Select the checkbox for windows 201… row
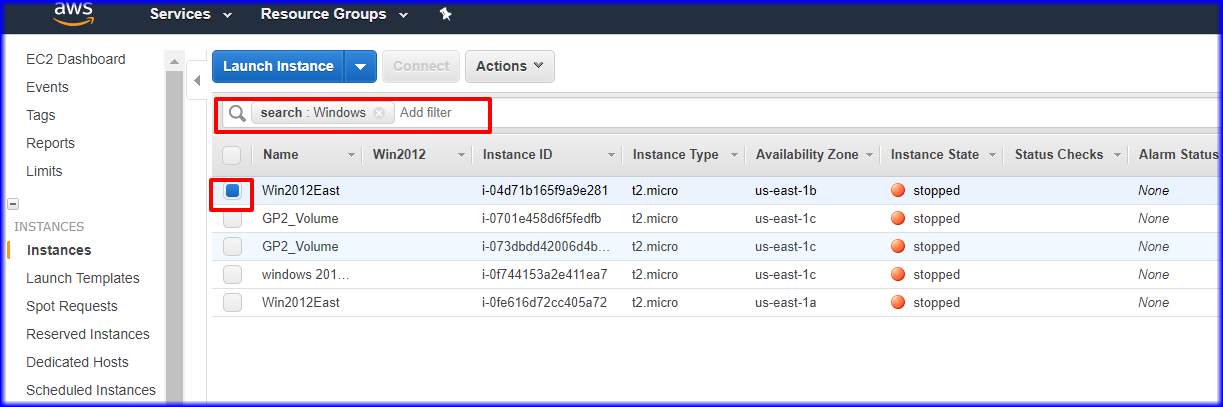1223x407 pixels. (x=232, y=275)
